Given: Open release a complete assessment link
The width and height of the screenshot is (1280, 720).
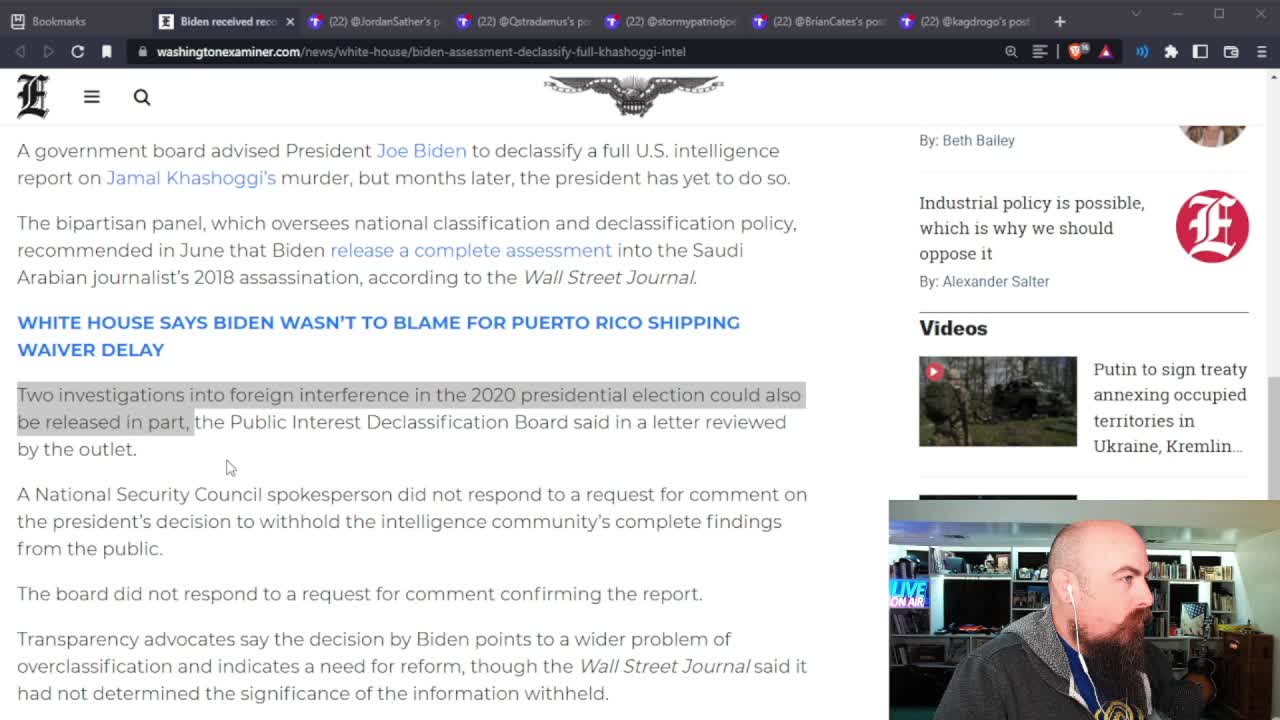Looking at the screenshot, I should [x=471, y=250].
